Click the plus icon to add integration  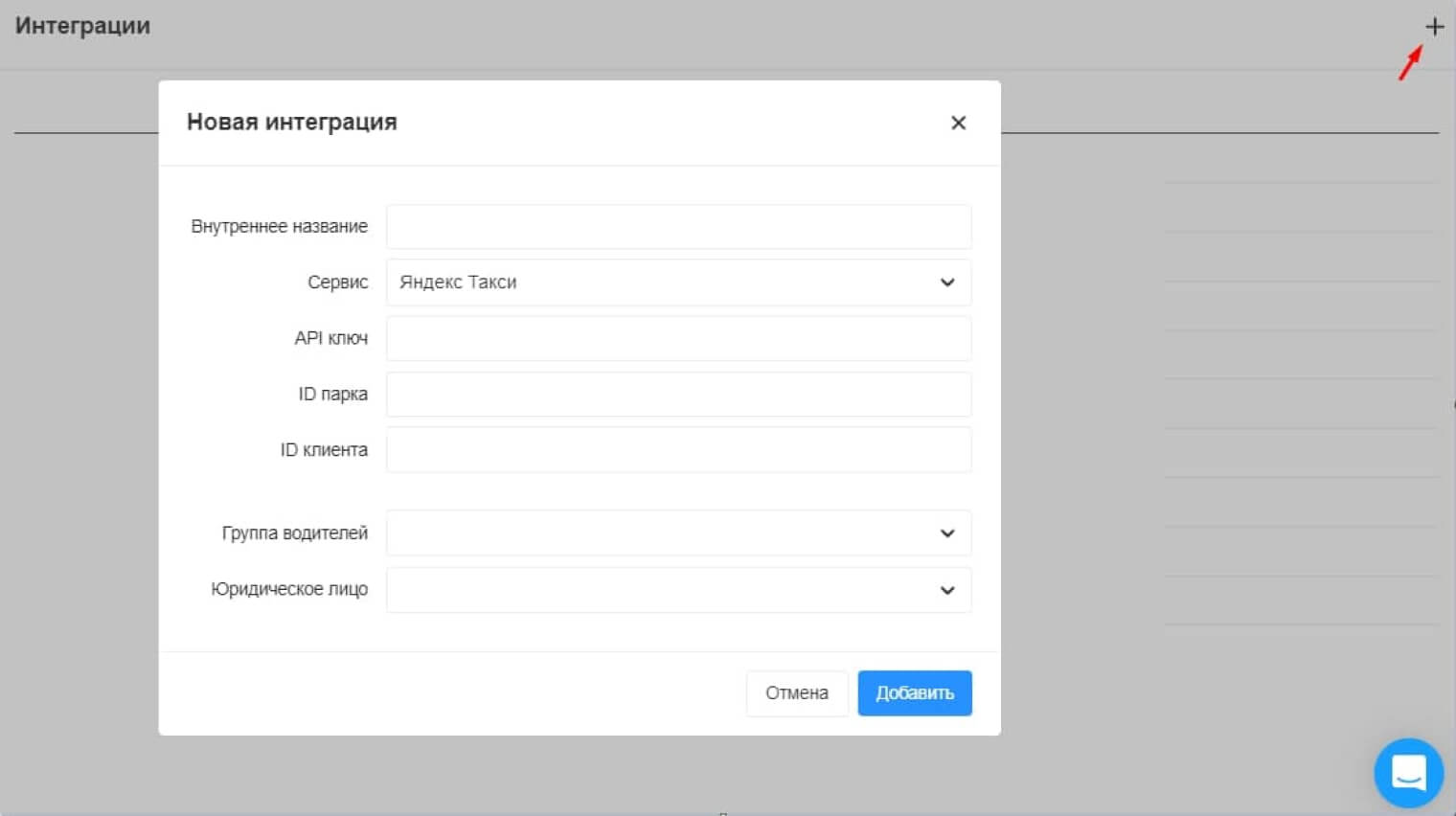1434,27
